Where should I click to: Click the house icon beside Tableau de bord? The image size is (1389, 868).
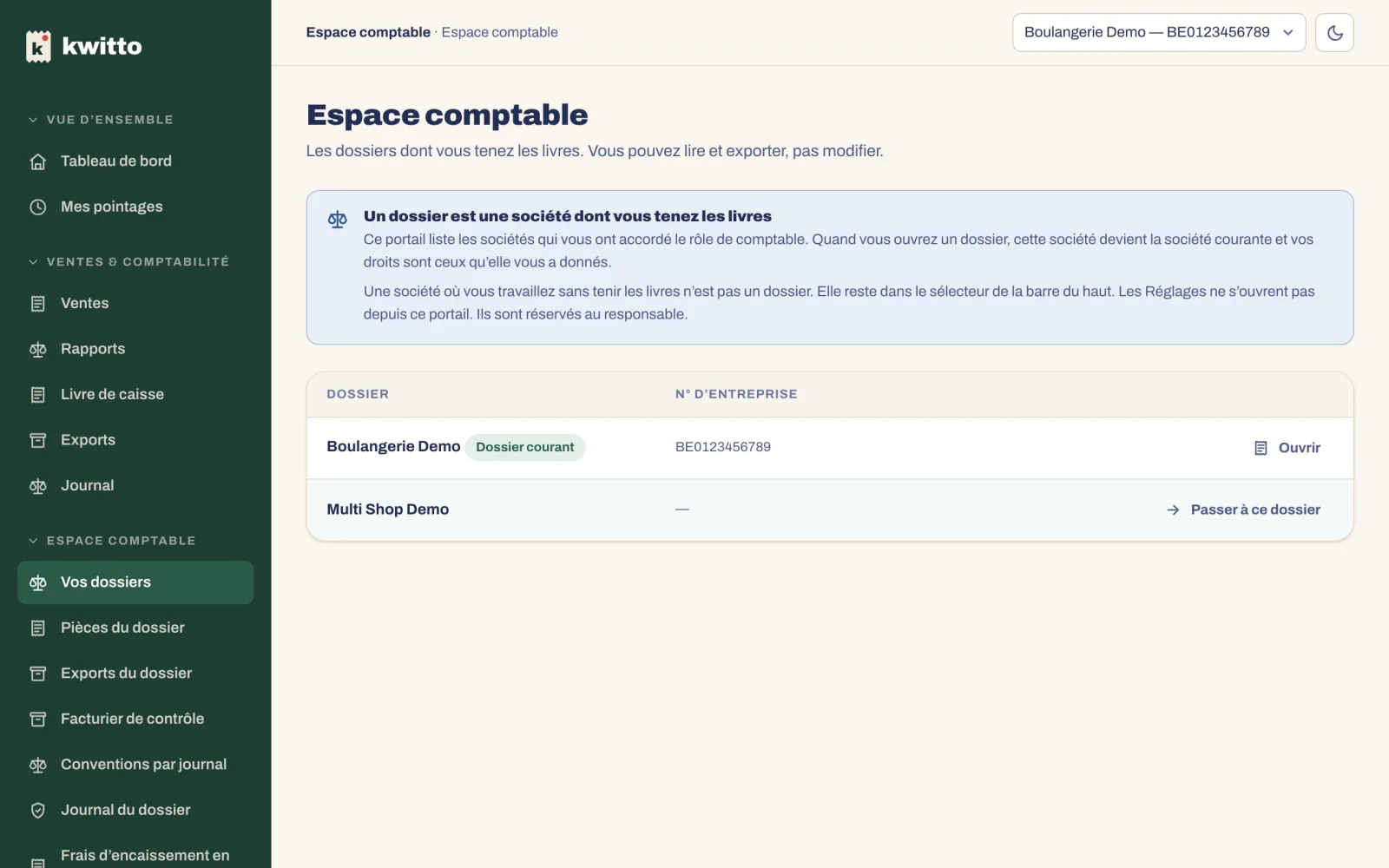[38, 161]
